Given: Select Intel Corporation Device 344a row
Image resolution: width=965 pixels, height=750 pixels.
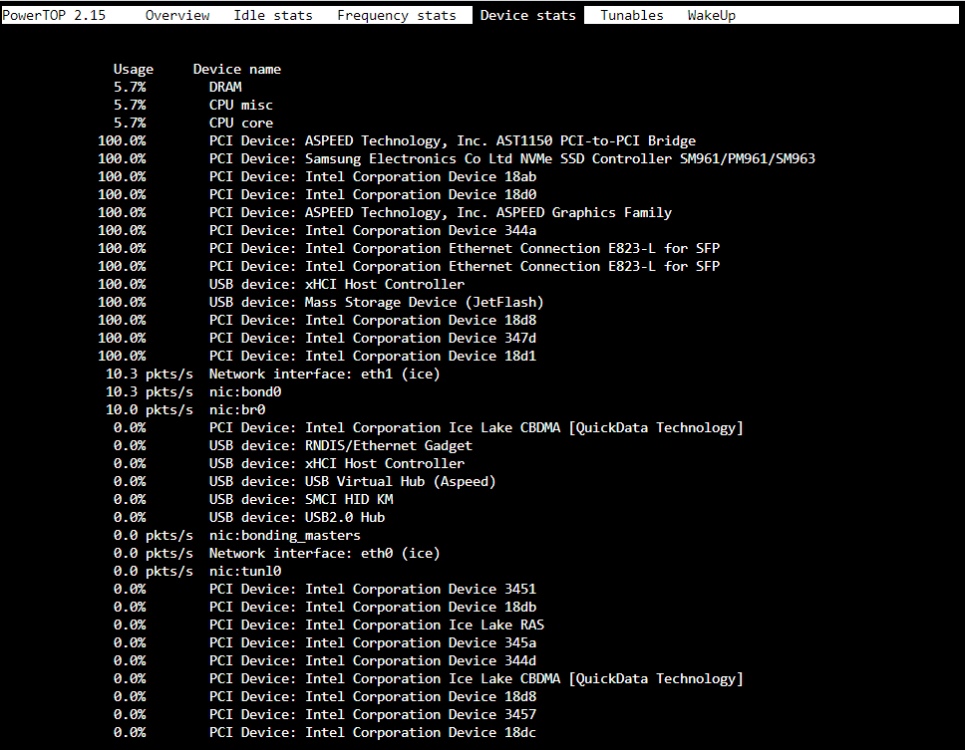Looking at the screenshot, I should tap(317, 230).
